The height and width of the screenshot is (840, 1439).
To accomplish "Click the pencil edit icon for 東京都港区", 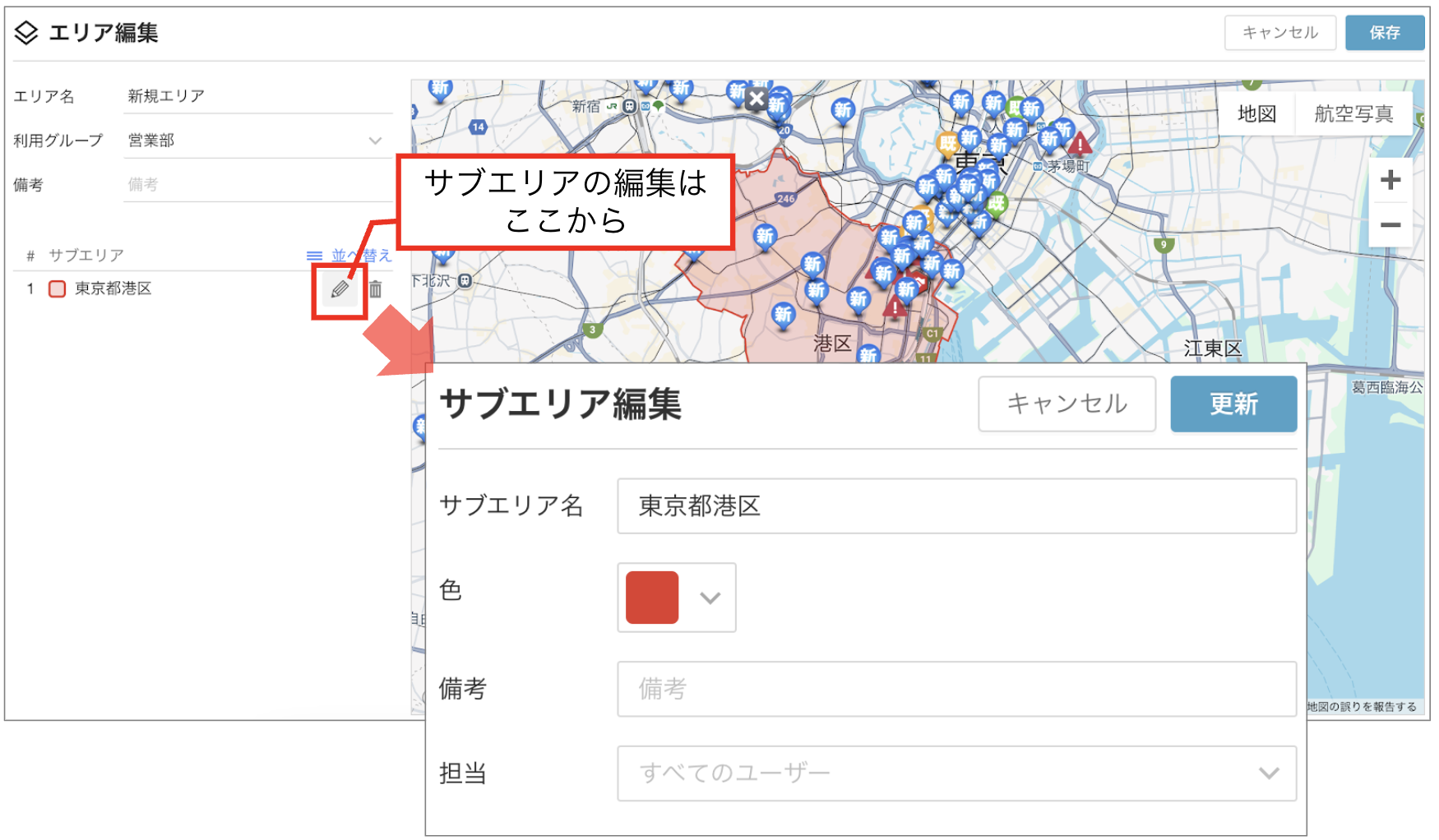I will [340, 289].
